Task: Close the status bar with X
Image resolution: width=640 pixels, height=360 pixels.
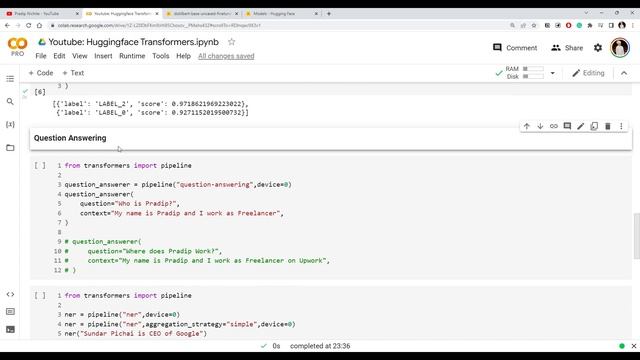Action: point(633,346)
